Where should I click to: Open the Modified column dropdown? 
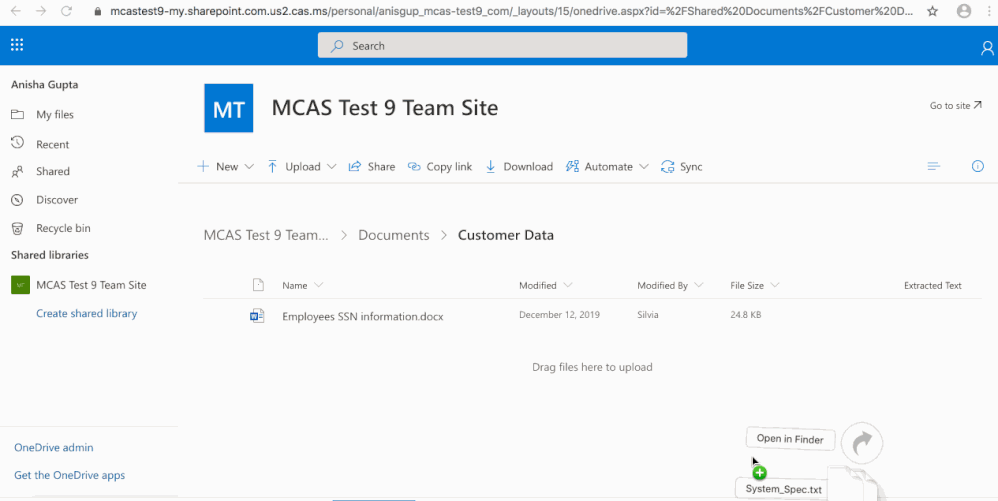(545, 285)
